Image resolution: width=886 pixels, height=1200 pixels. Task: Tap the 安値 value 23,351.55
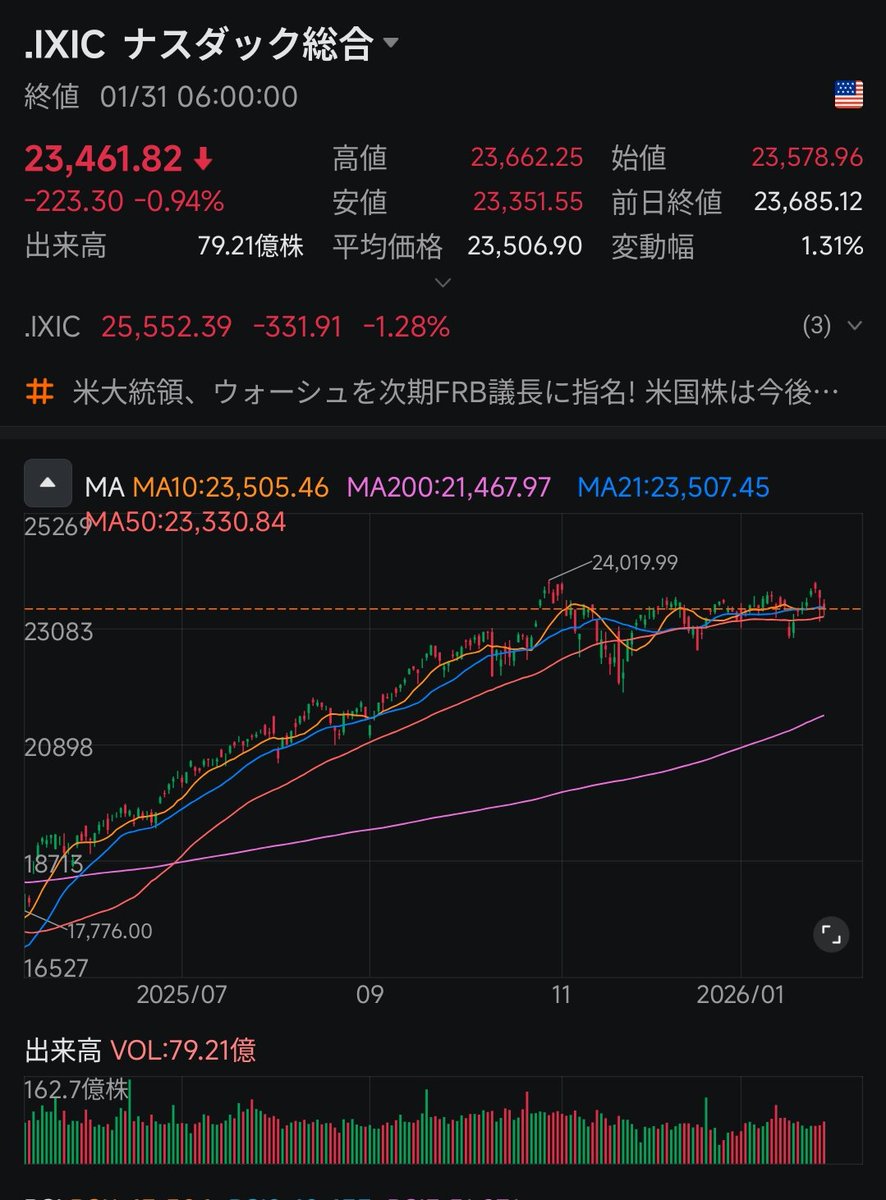click(x=527, y=202)
